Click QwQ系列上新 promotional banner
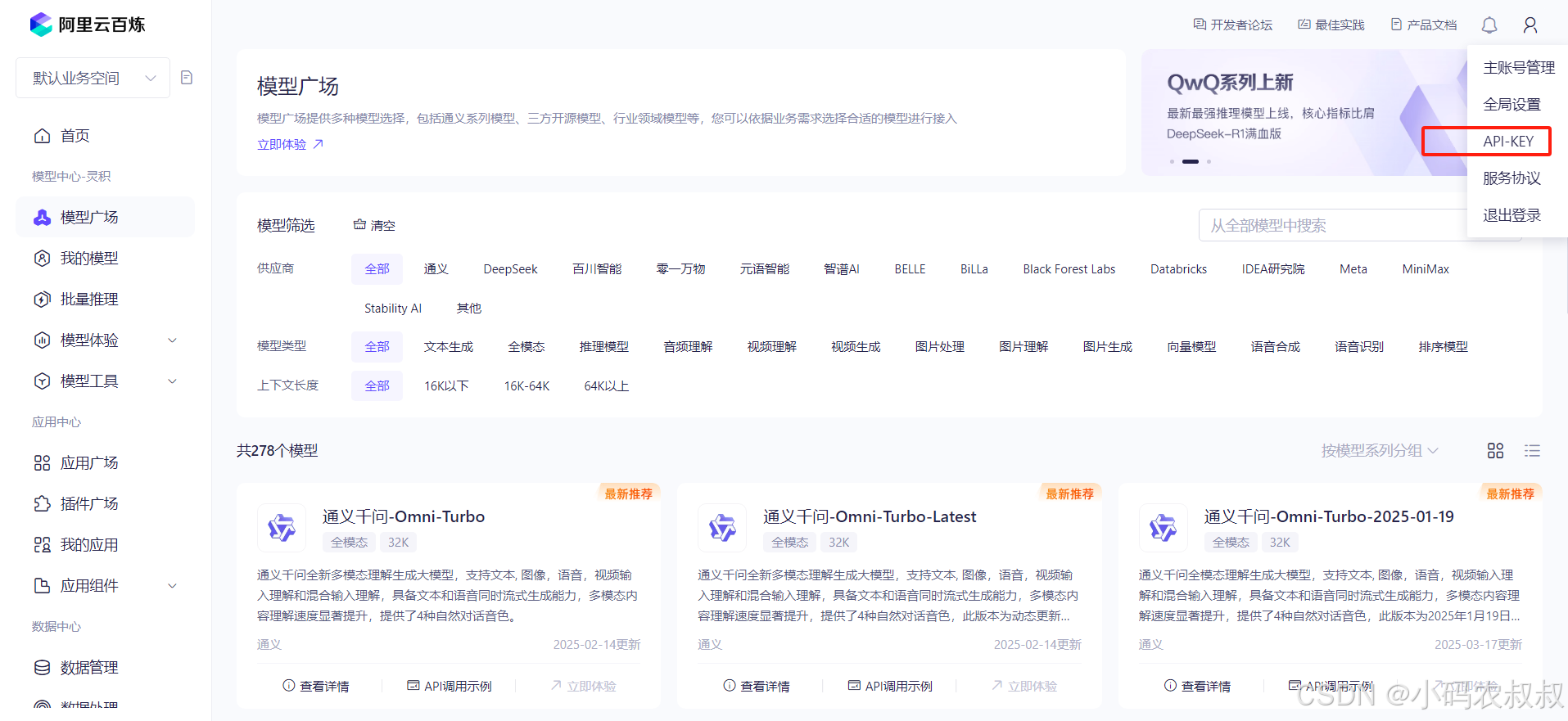Image resolution: width=1568 pixels, height=721 pixels. (1304, 112)
